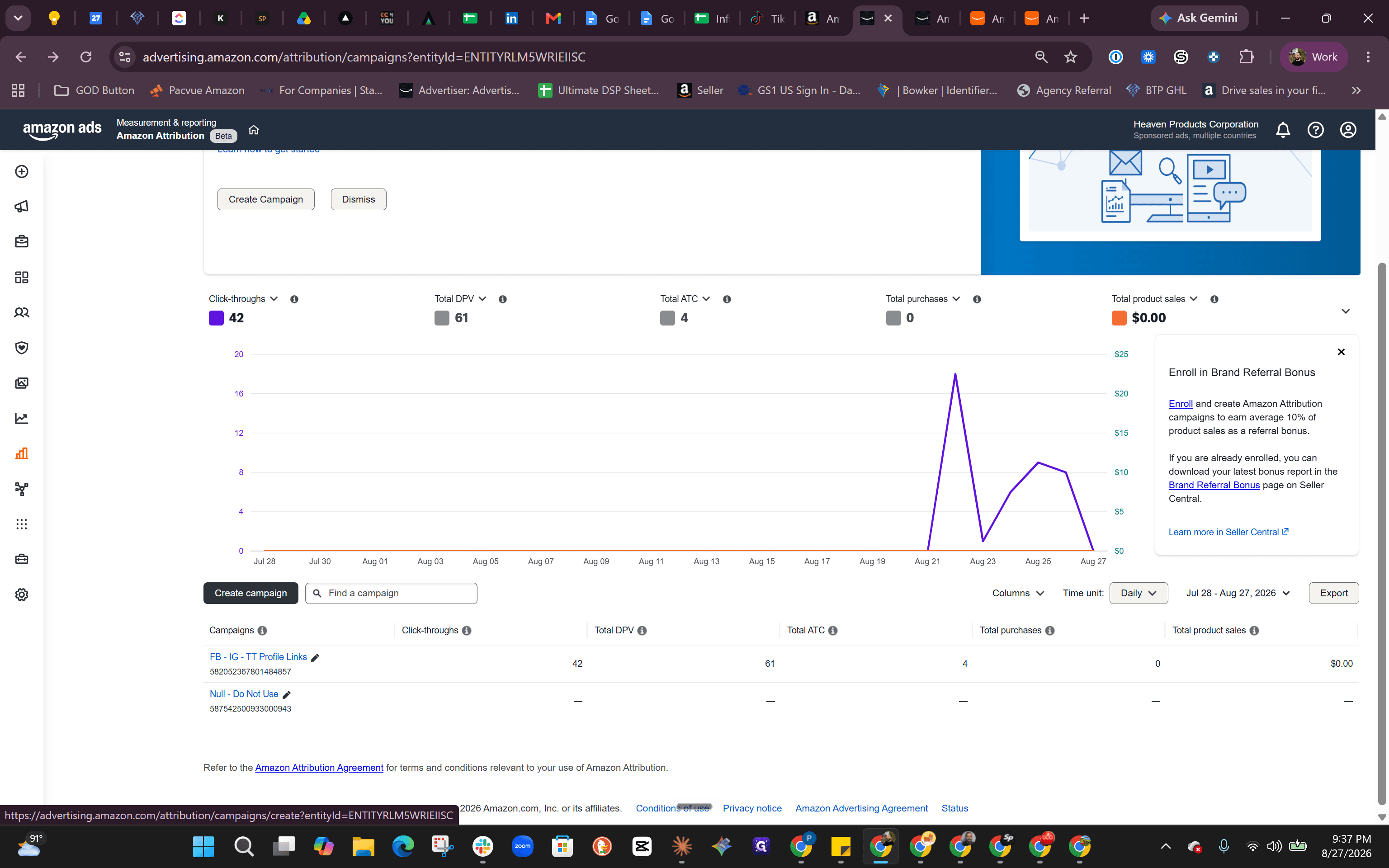Open the trend line insights sidebar icon
Screen dimensions: 1389x868
tap(22, 419)
